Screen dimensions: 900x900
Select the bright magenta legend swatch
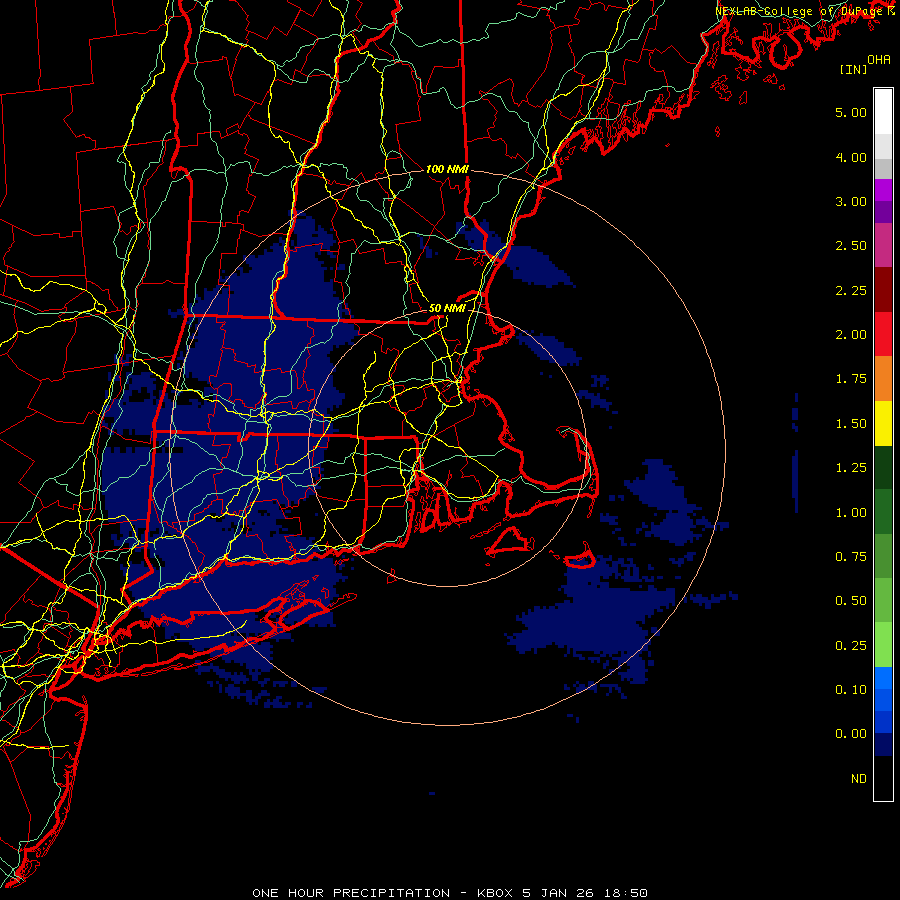click(x=883, y=190)
